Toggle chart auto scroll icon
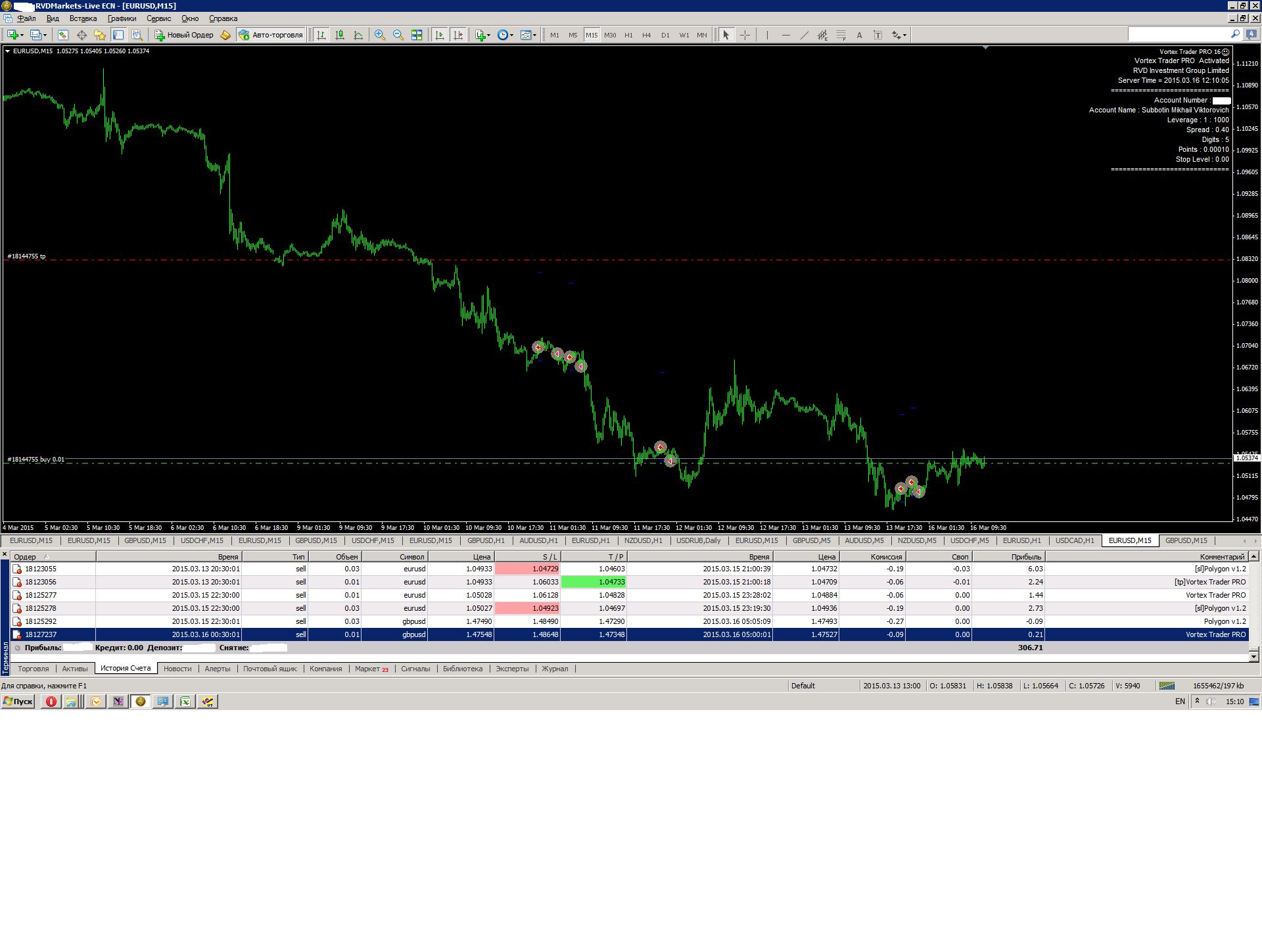Viewport: 1262px width, 952px height. tap(440, 35)
